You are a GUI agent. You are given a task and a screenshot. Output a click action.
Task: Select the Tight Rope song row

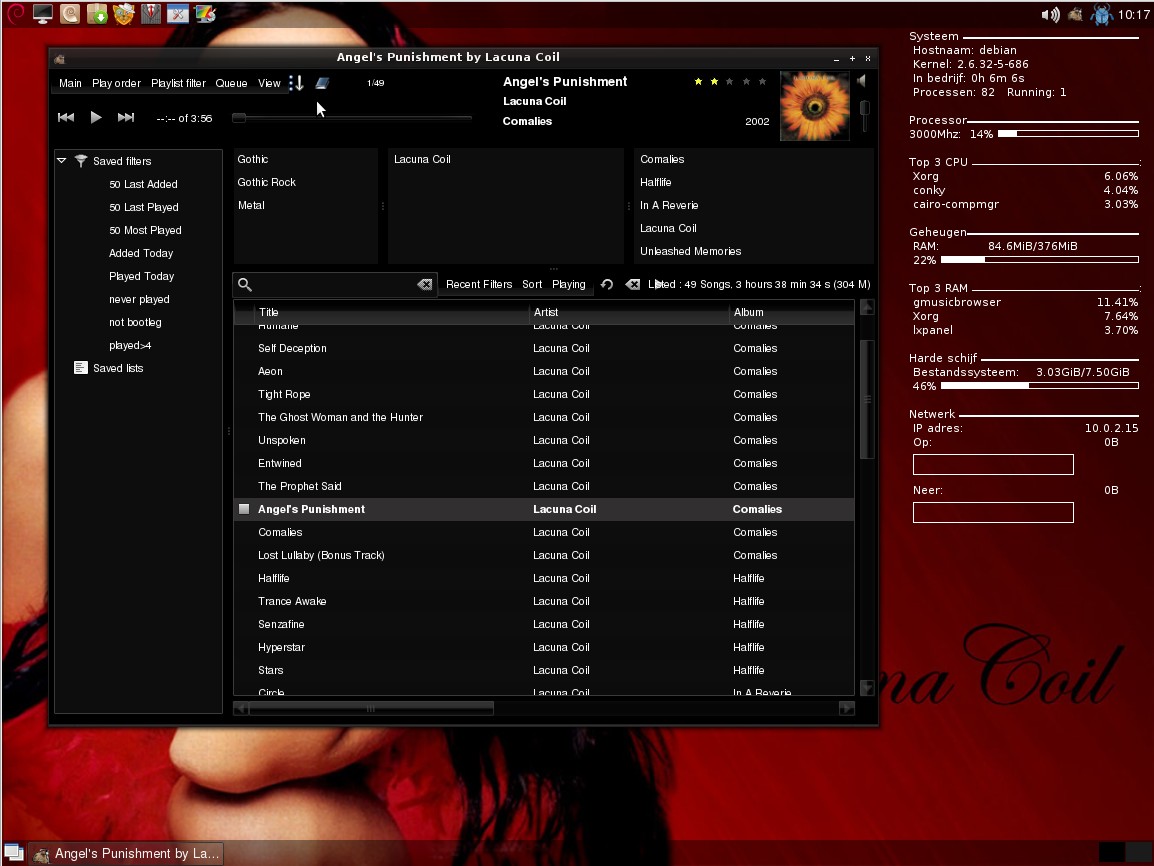544,394
